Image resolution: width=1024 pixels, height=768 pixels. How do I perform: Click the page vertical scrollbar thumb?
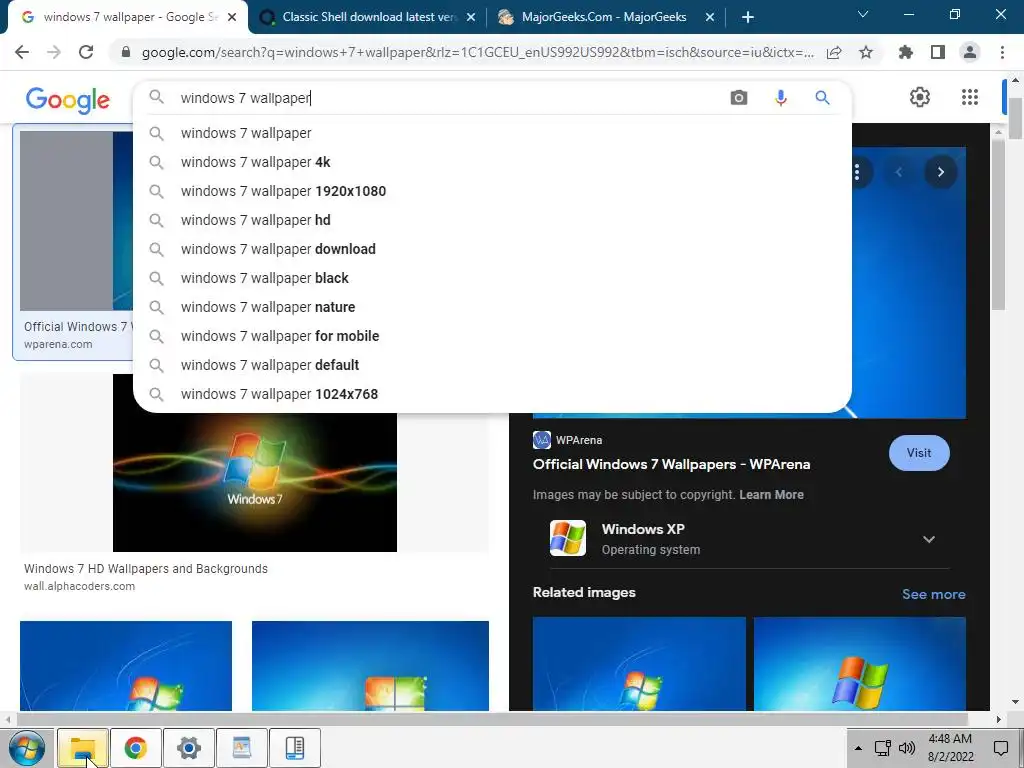point(1015,119)
